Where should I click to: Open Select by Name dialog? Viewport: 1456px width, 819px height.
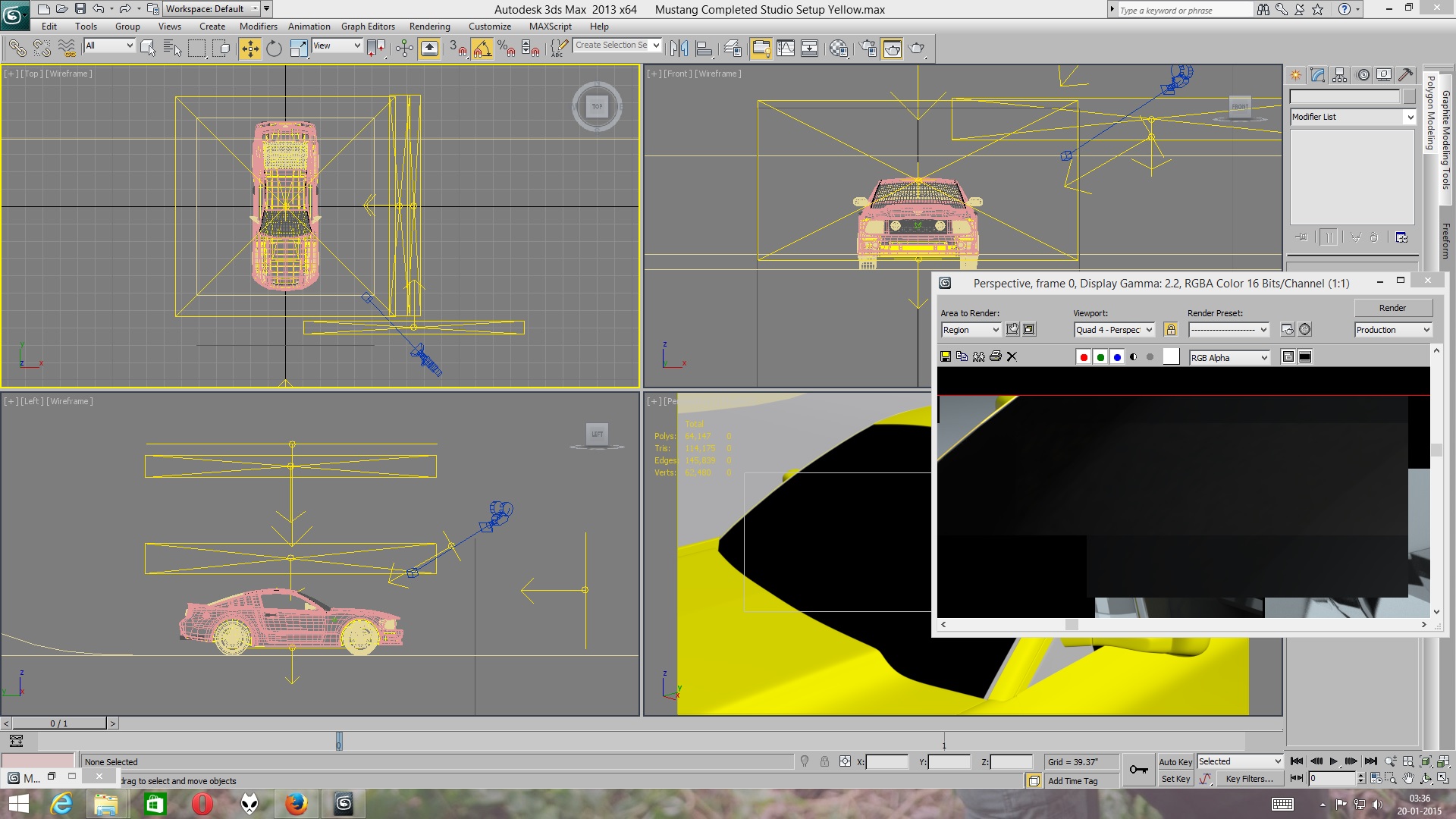click(172, 47)
